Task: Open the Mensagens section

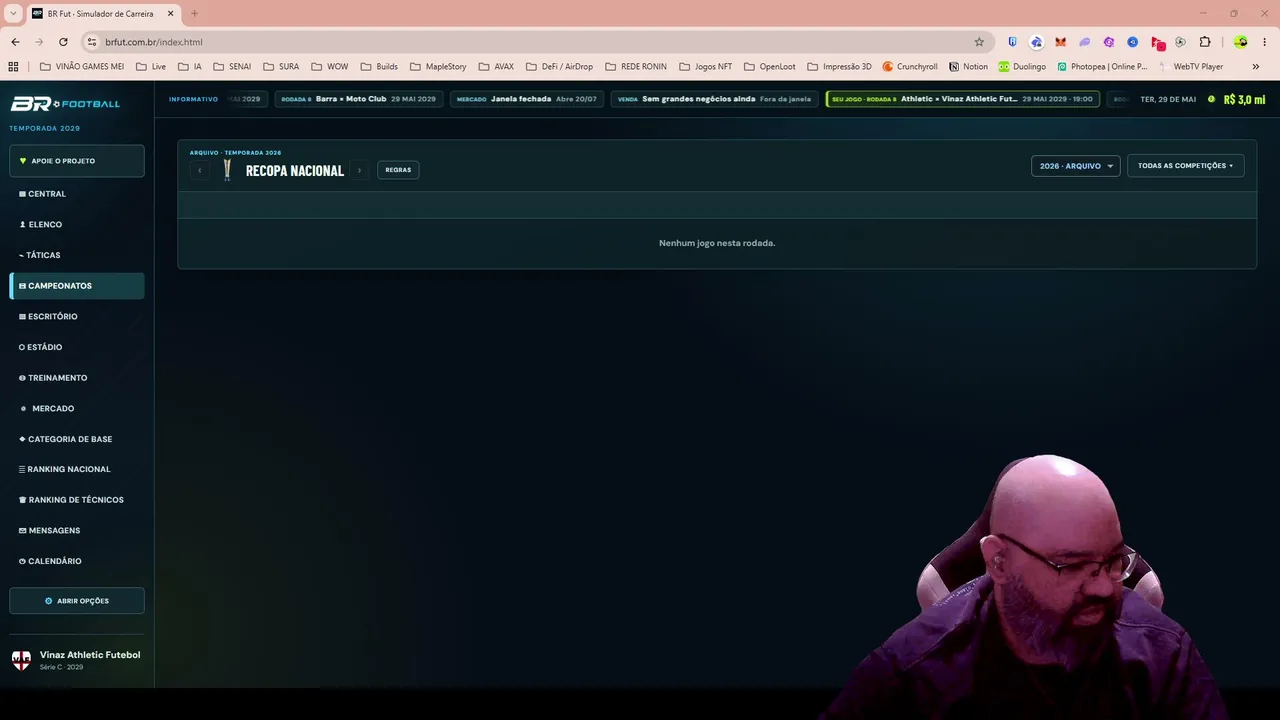Action: coord(77,531)
